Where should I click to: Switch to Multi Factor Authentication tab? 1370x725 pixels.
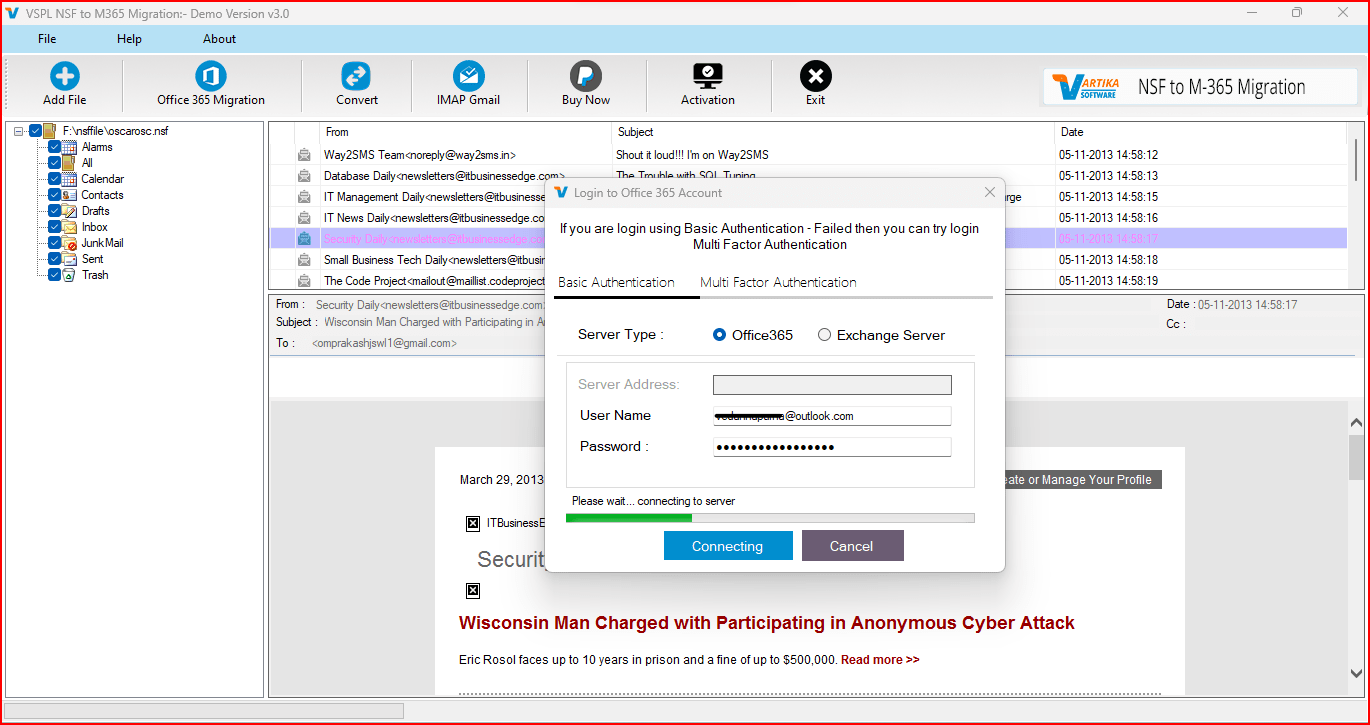[x=778, y=282]
